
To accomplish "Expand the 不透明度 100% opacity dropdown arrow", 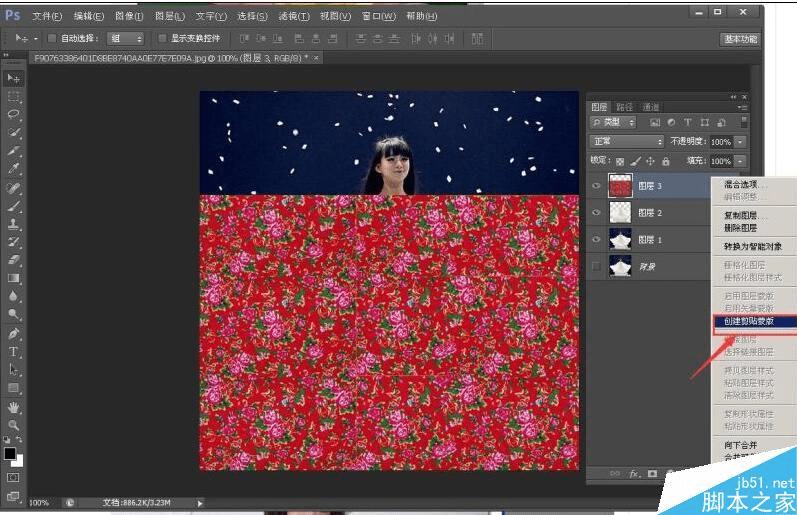I will tap(740, 142).
